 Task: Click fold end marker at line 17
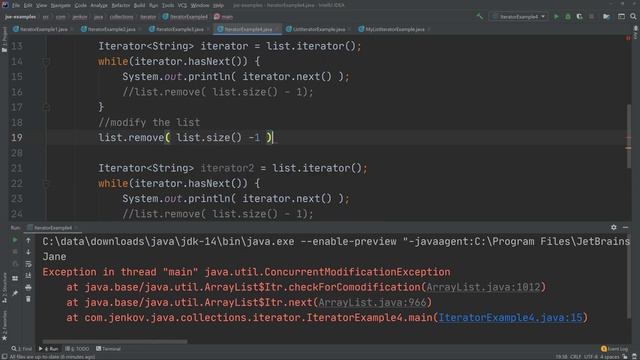click(x=46, y=107)
